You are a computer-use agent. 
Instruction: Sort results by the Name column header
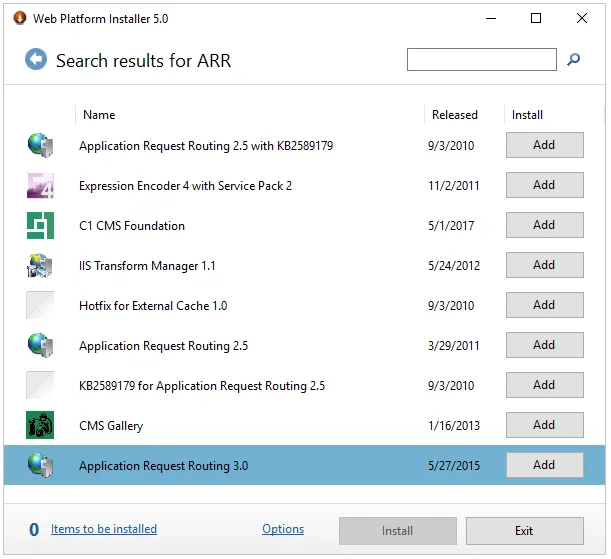99,115
